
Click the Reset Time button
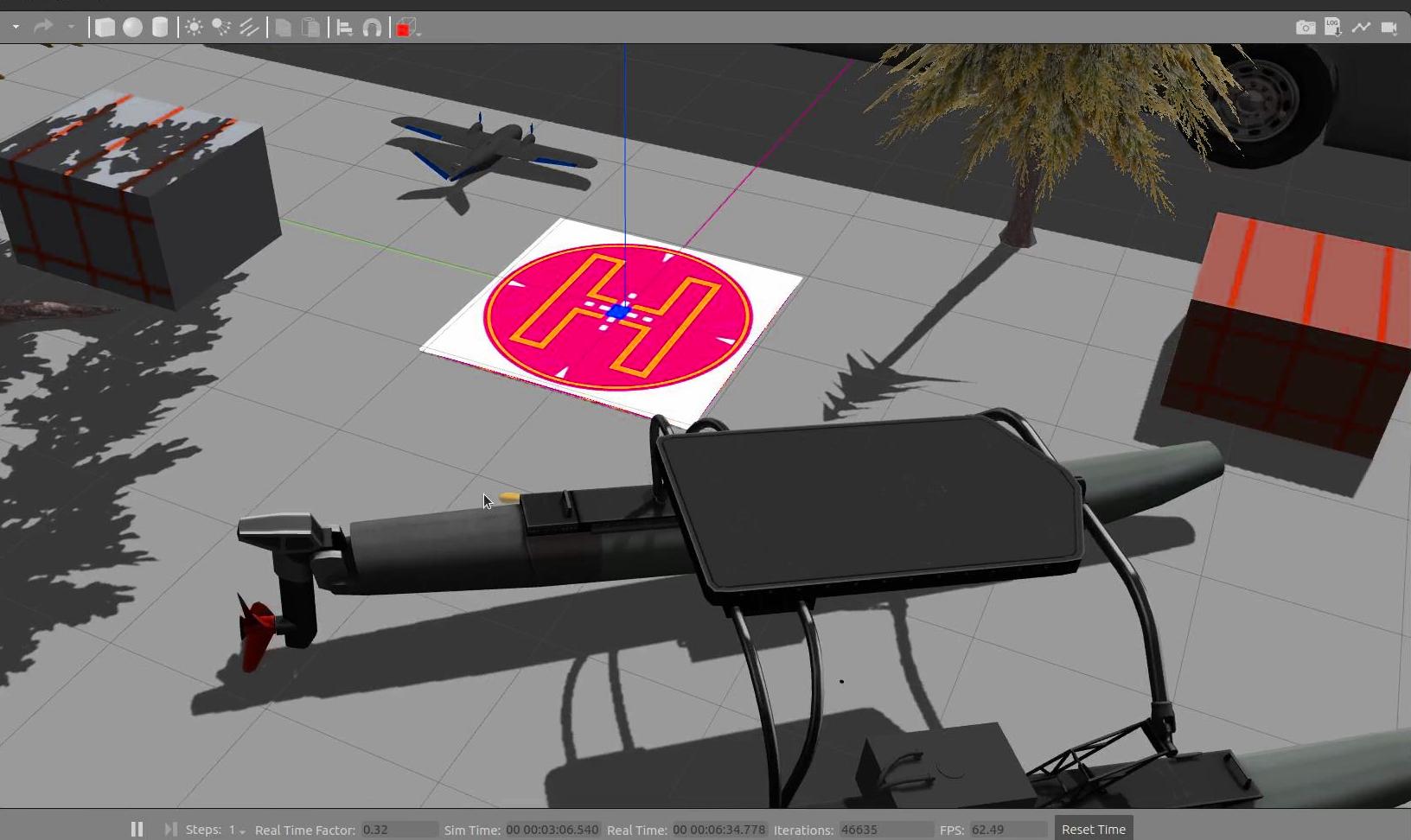(1094, 829)
